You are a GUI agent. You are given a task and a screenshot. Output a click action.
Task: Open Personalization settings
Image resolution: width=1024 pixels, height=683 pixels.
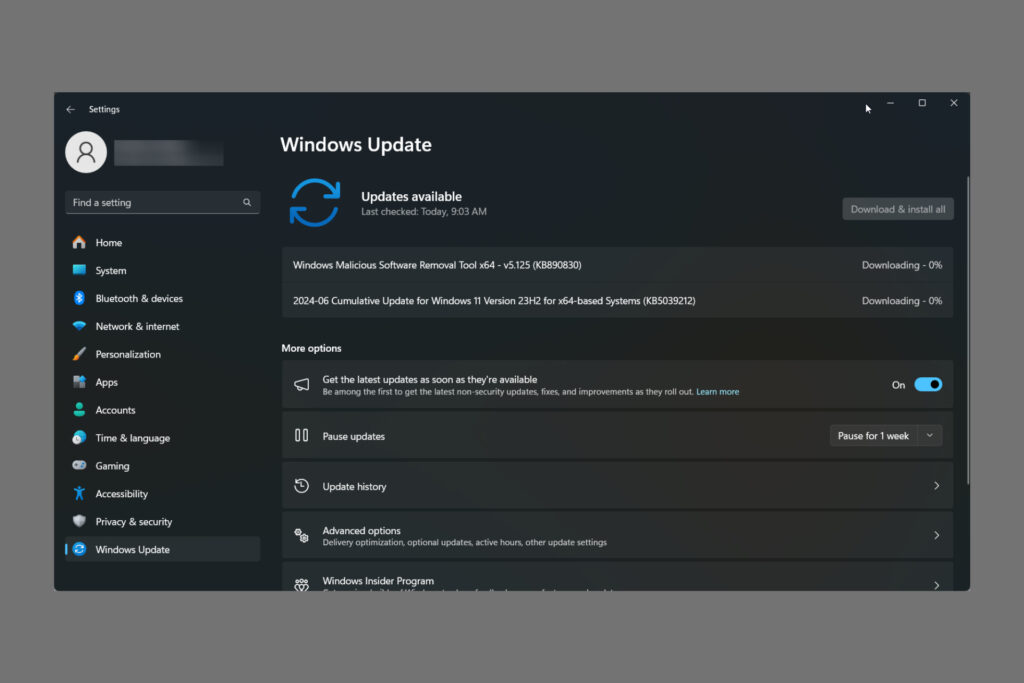point(163,354)
